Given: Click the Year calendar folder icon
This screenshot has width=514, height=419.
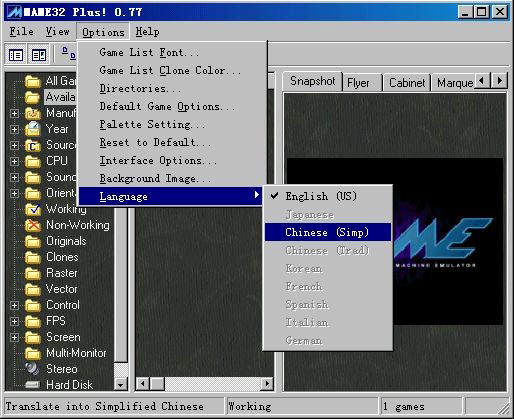Looking at the screenshot, I should [33, 129].
